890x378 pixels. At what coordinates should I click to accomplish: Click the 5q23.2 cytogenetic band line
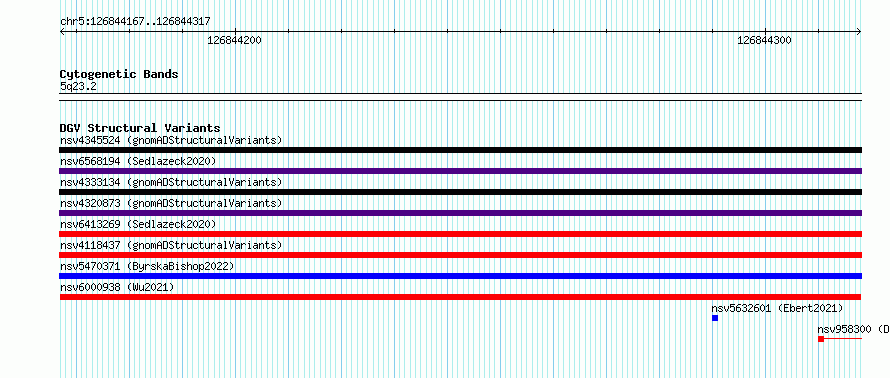460,97
